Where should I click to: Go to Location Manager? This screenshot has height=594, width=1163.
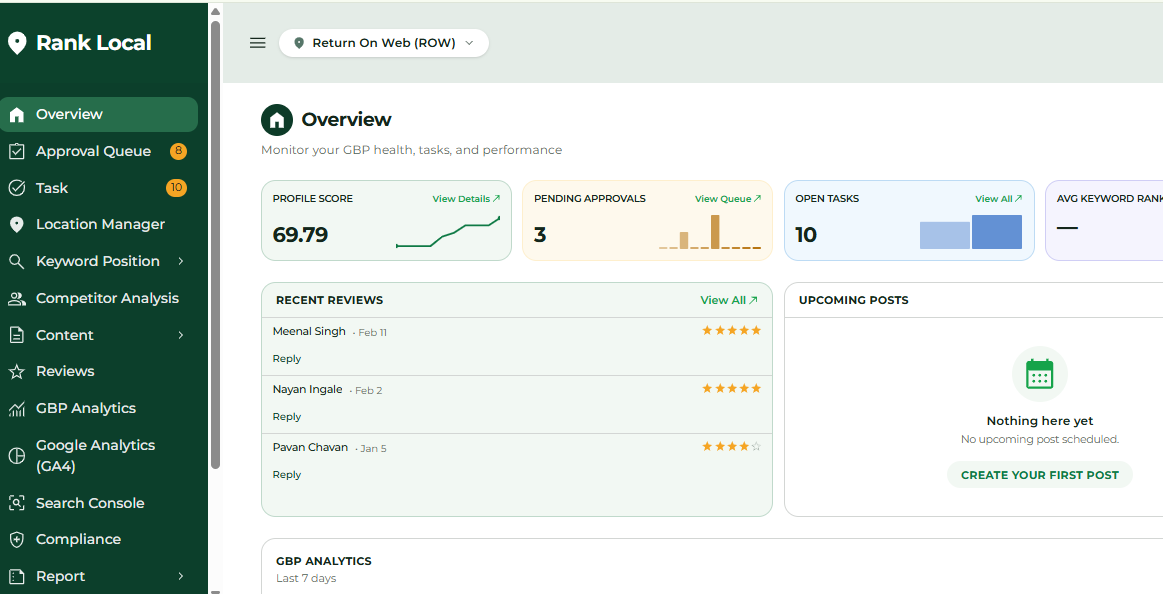coord(99,224)
